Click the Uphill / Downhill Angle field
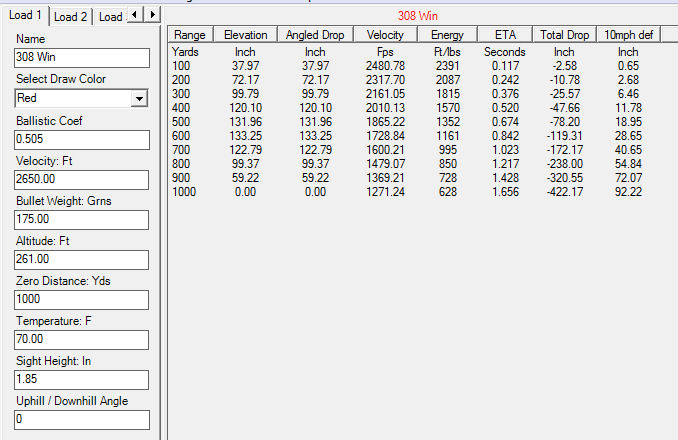The image size is (678, 440). click(82, 420)
